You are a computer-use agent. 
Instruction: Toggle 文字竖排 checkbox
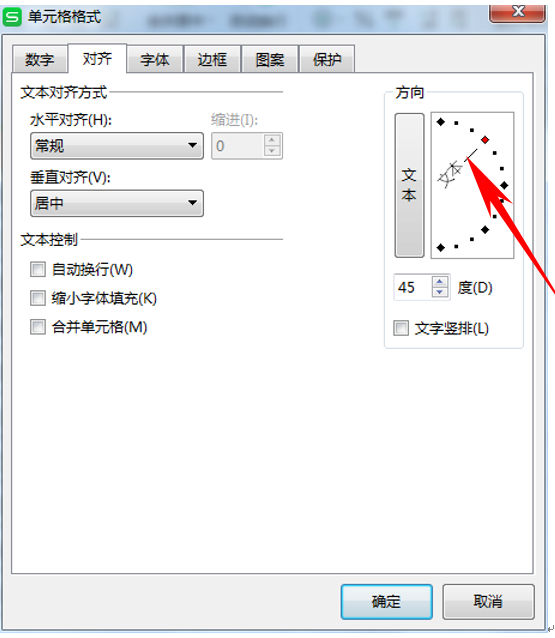401,328
